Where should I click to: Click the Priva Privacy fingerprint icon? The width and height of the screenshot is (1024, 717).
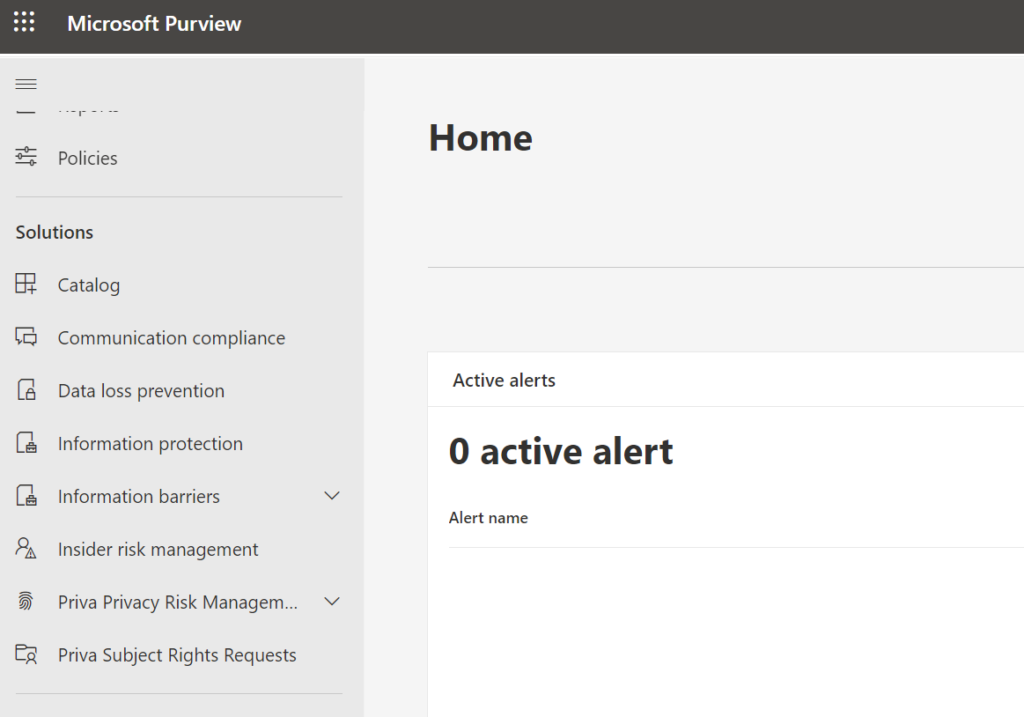click(x=25, y=601)
